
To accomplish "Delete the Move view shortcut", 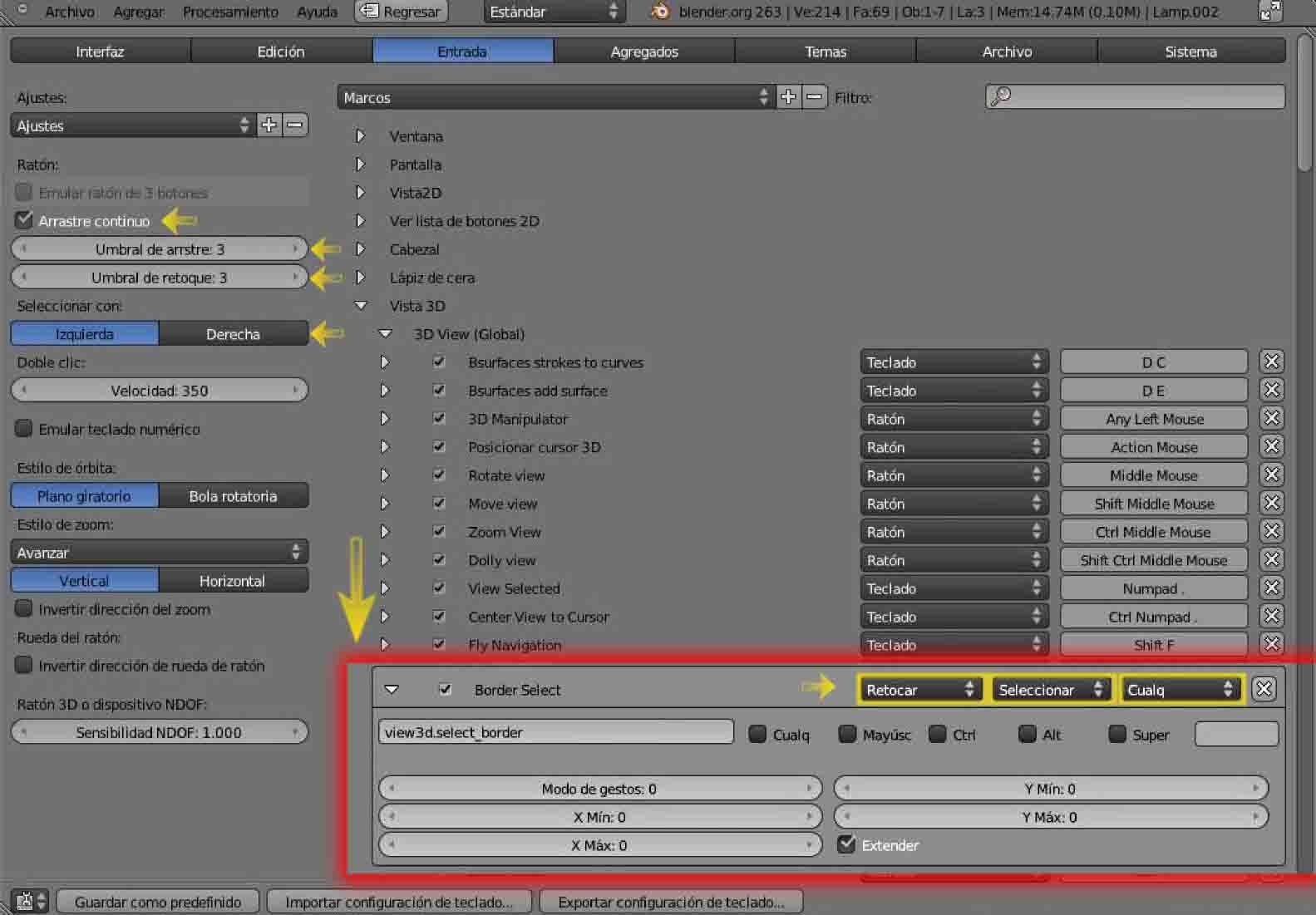I will point(1271,503).
